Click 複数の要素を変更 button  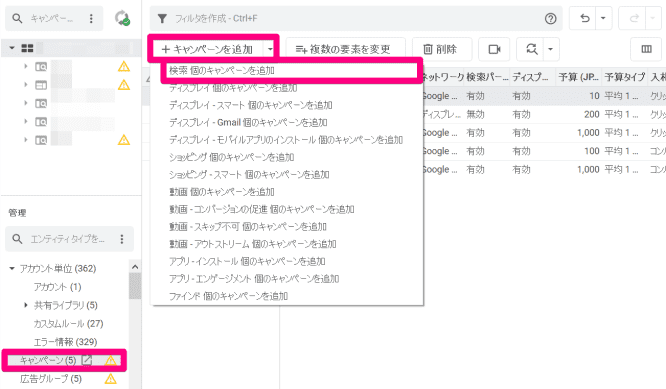(346, 49)
